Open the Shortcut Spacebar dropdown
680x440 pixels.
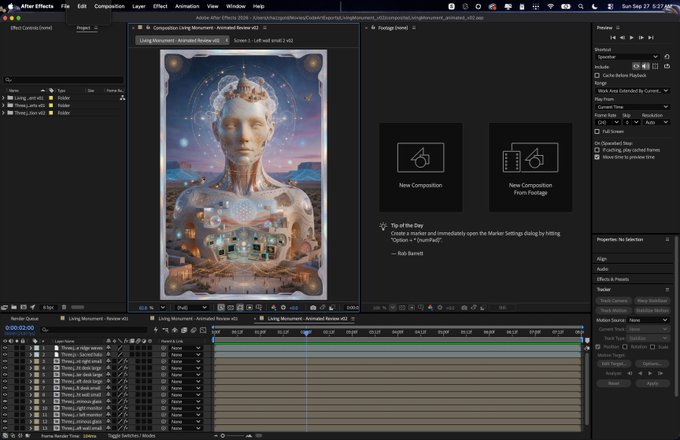point(627,57)
